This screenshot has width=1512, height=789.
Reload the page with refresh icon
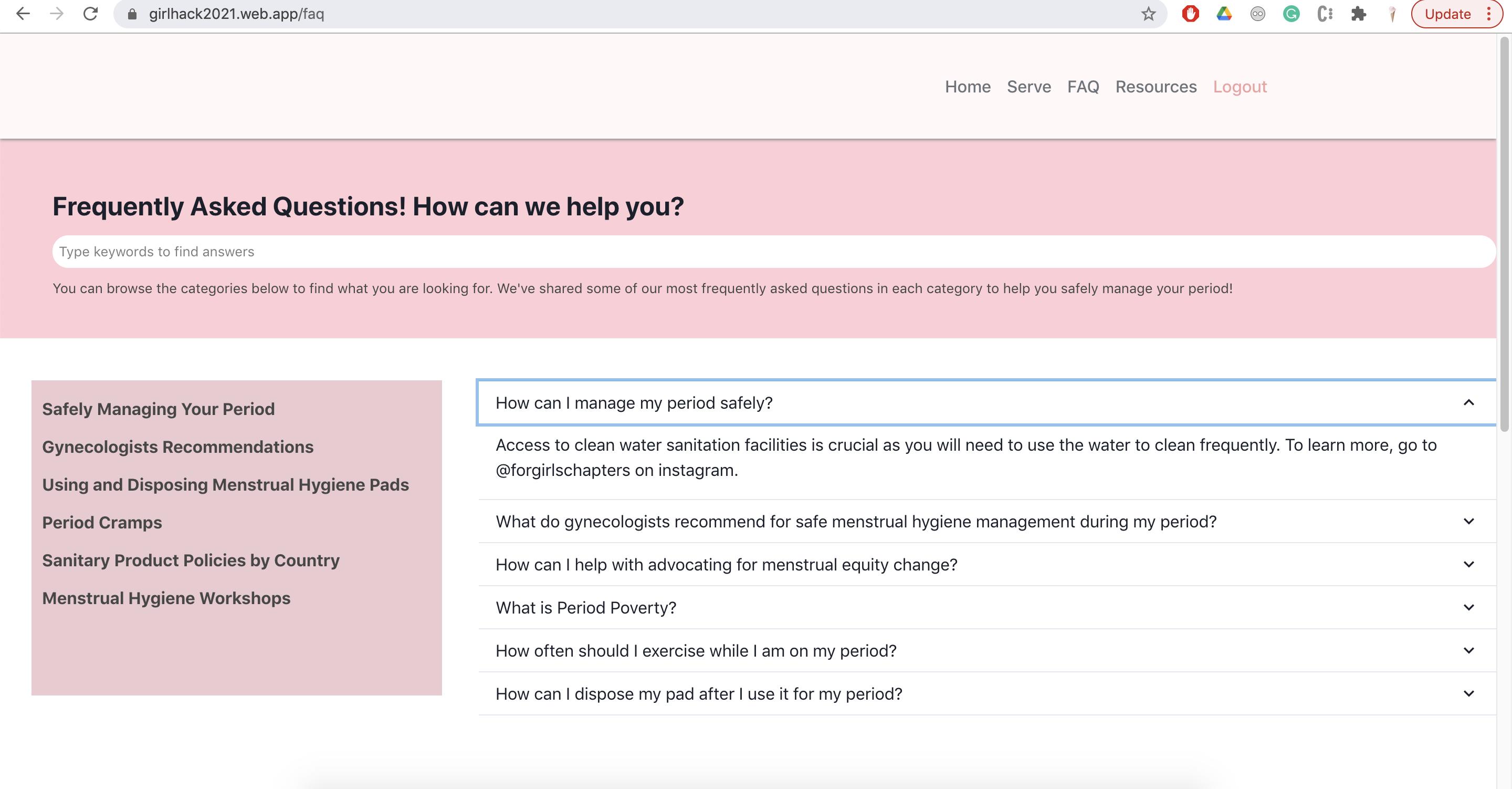(x=90, y=14)
